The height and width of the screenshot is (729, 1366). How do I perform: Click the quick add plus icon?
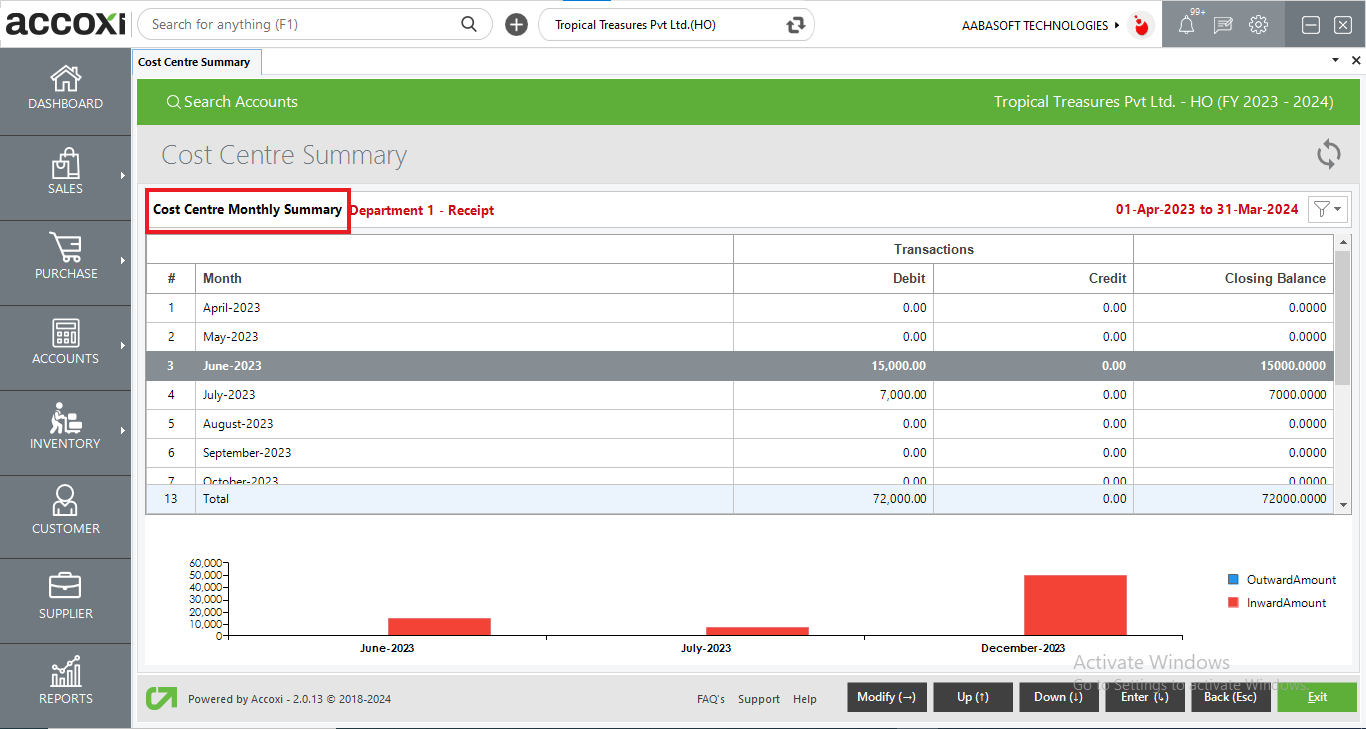pyautogui.click(x=516, y=24)
